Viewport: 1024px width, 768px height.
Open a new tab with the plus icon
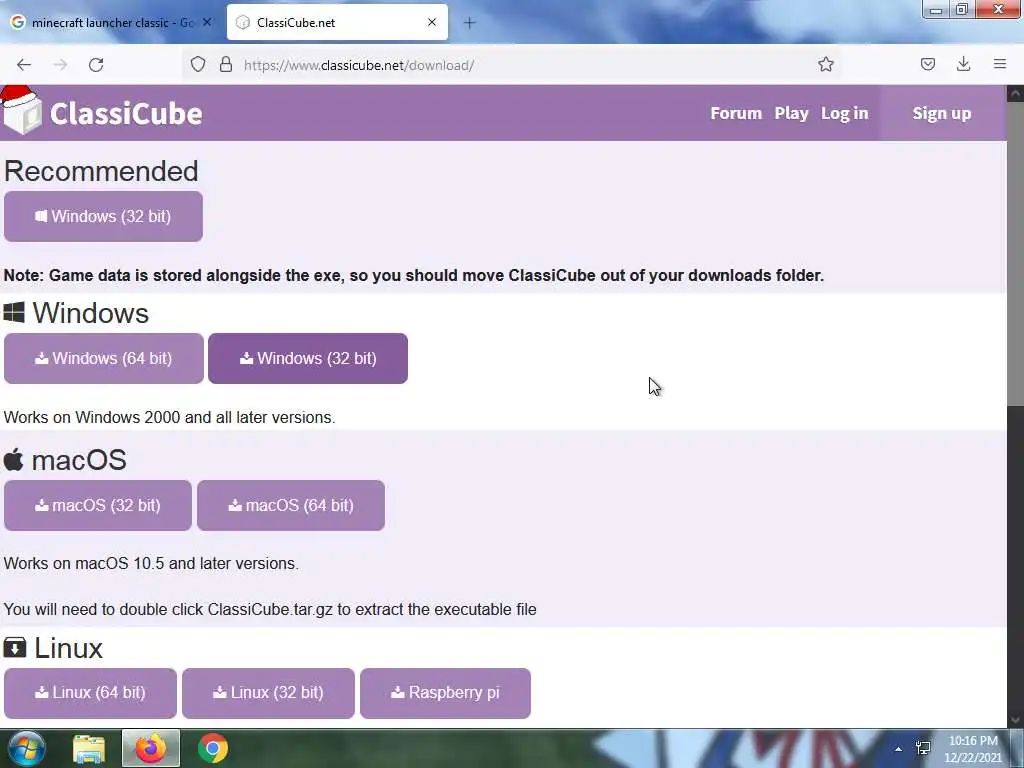(470, 23)
